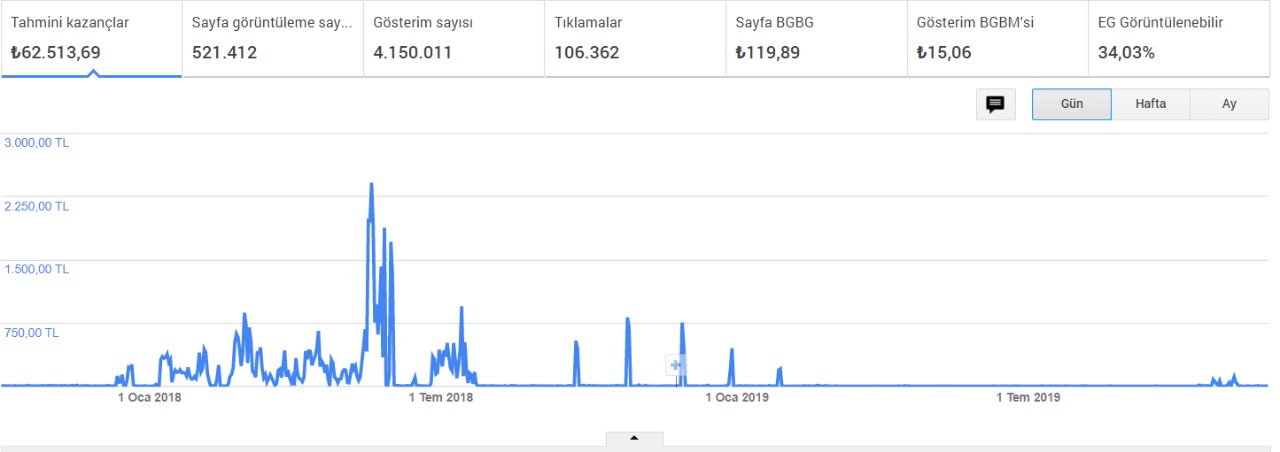Toggle daily view with Gün button

(1072, 104)
